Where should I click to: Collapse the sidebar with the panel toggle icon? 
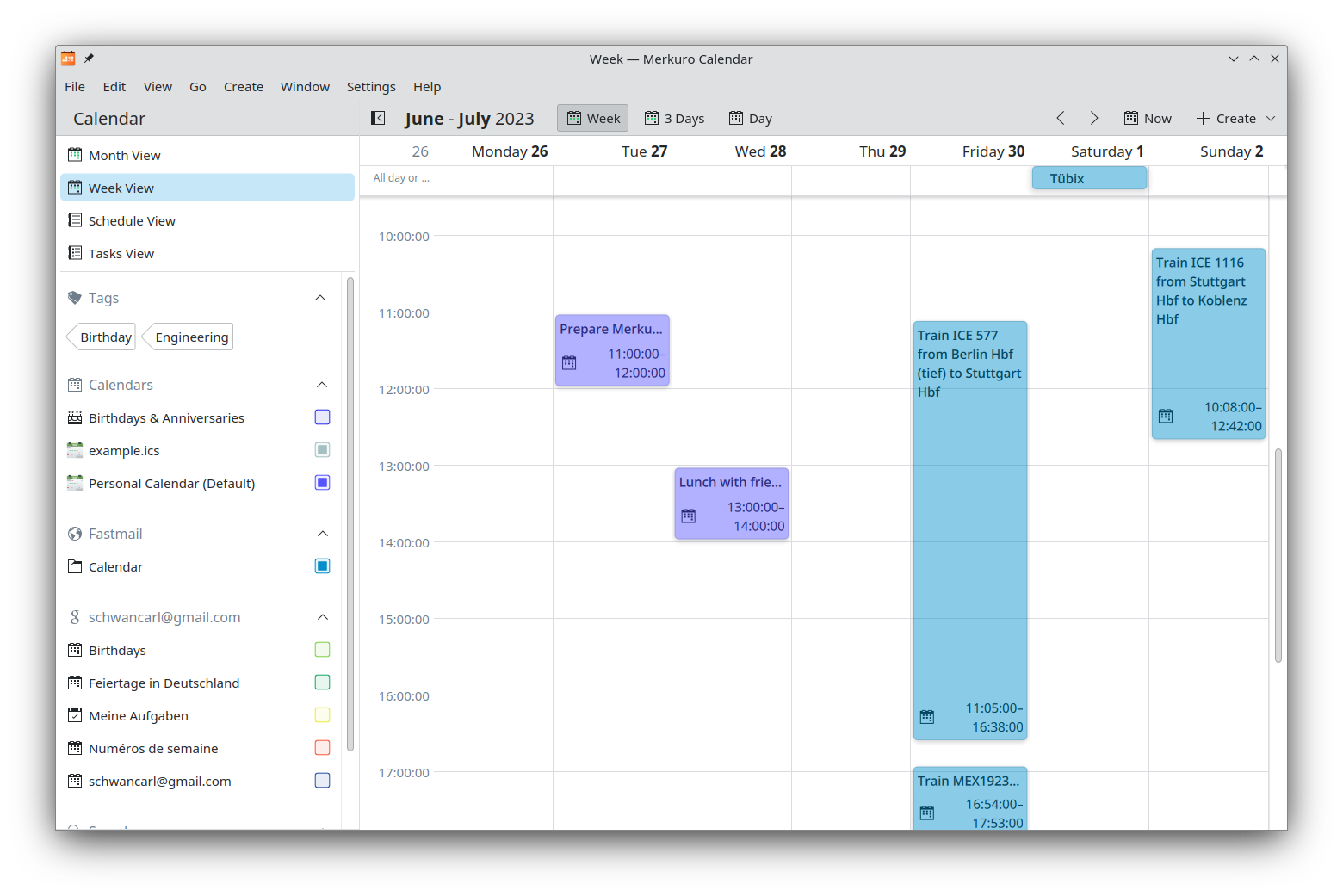378,118
